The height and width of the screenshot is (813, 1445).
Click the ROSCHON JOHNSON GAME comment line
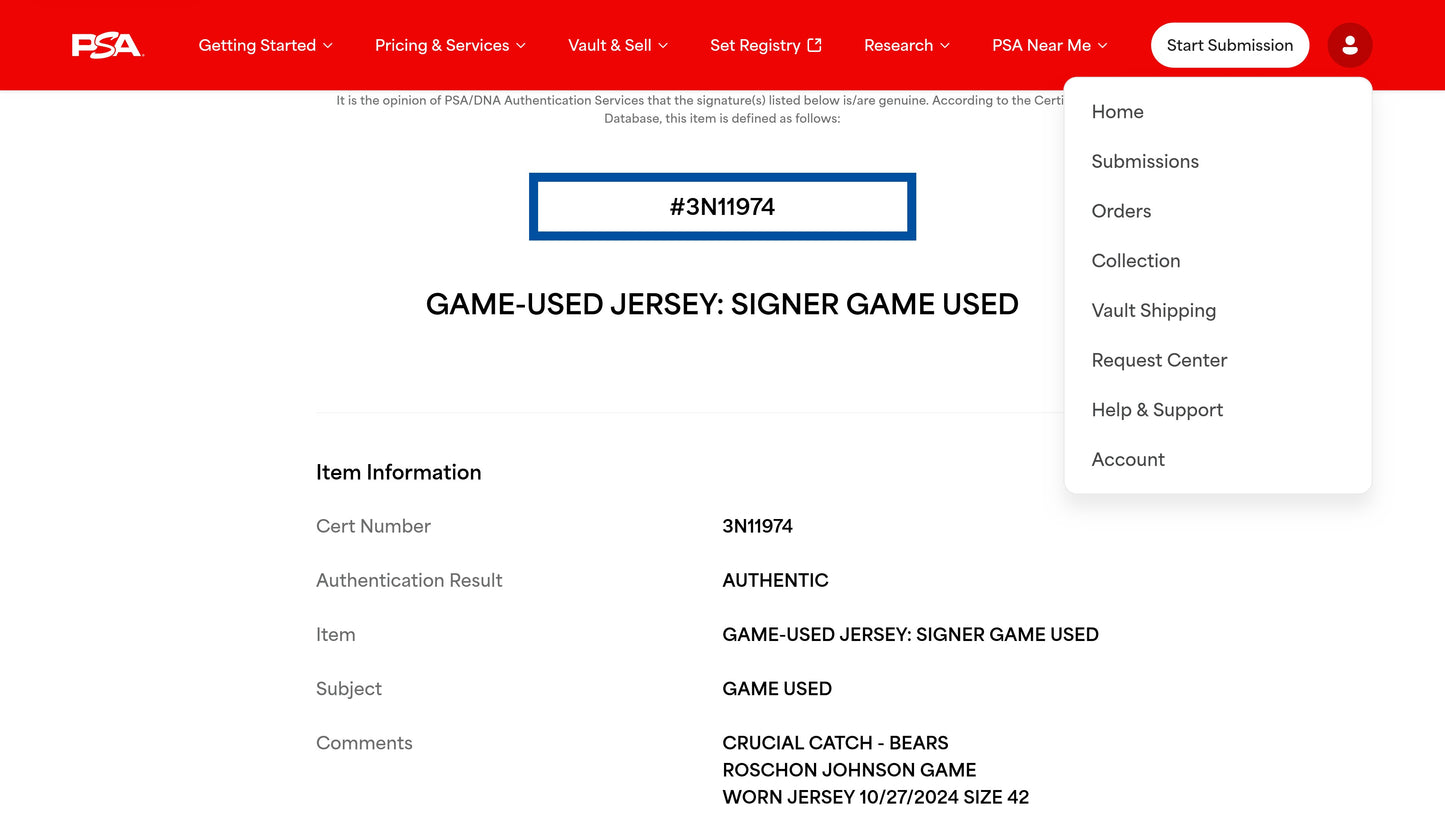pos(849,770)
